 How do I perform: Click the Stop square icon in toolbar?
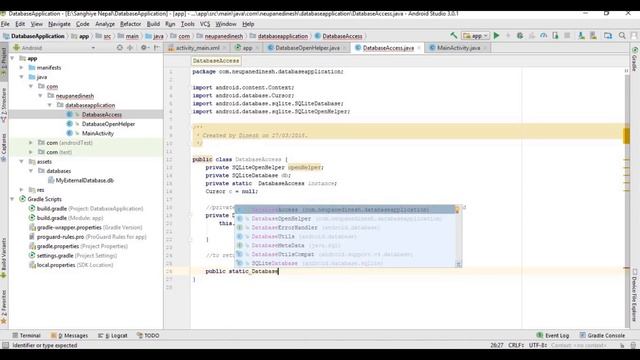(x=567, y=36)
